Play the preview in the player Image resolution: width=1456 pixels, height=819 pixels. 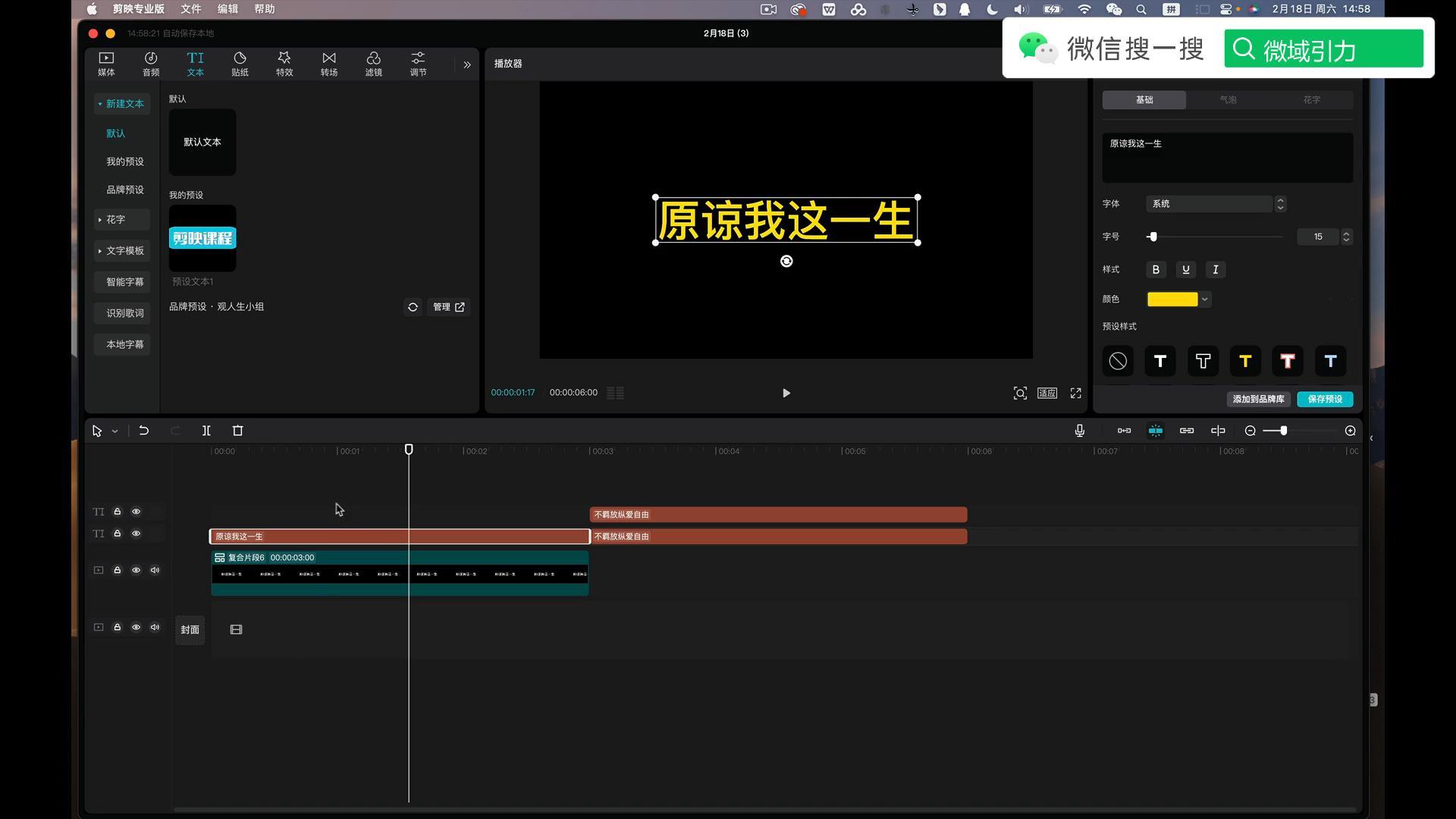786,393
